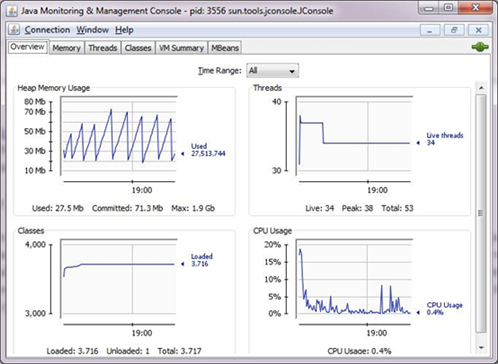Click the 'Live threads 34' legend label

tap(445, 139)
